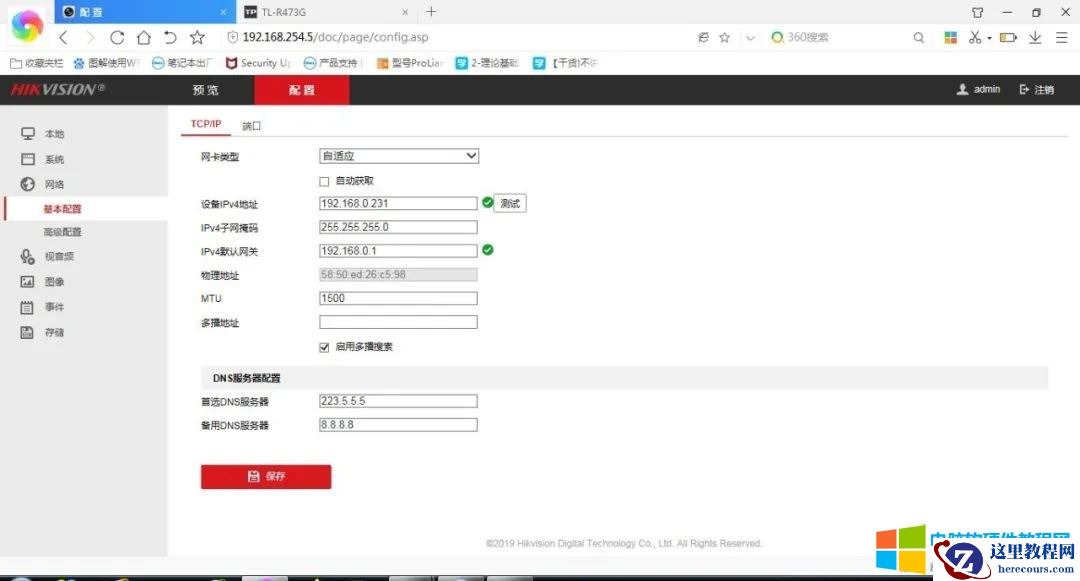Disable the 启用多播搜索 multicast search checkbox
The image size is (1080, 581).
tap(324, 347)
